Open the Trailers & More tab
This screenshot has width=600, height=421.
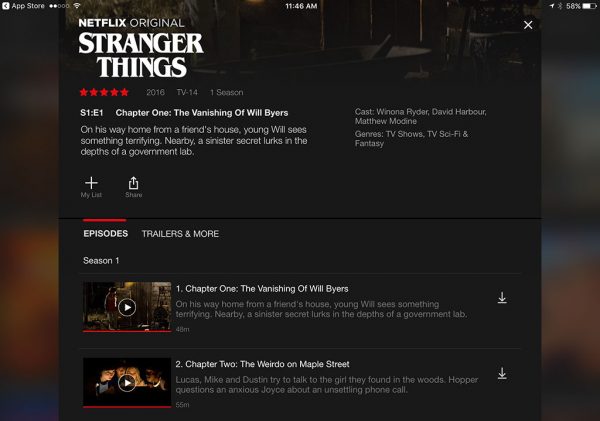(x=180, y=234)
